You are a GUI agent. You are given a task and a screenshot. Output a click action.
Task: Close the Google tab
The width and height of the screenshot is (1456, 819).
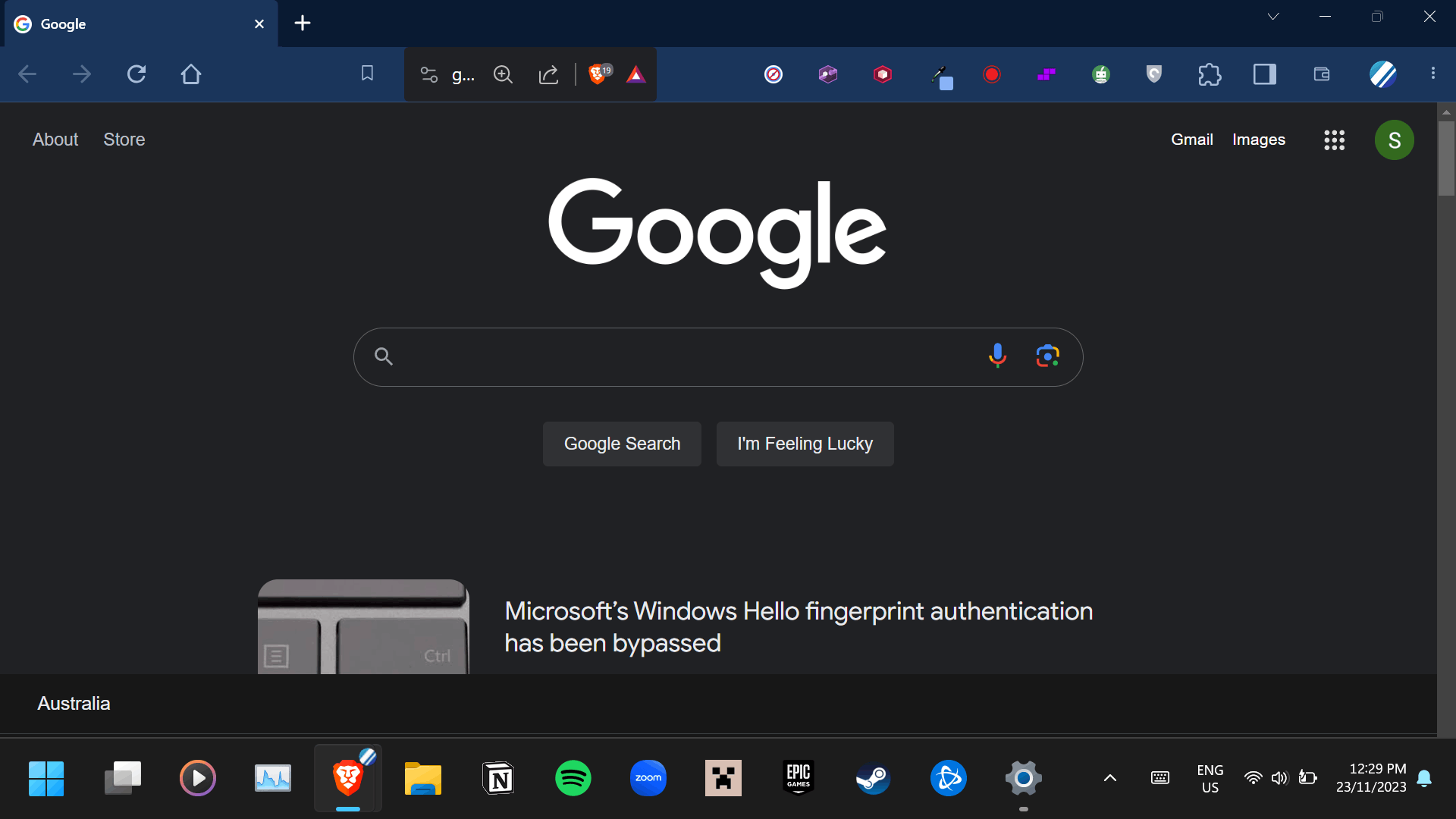tap(259, 24)
